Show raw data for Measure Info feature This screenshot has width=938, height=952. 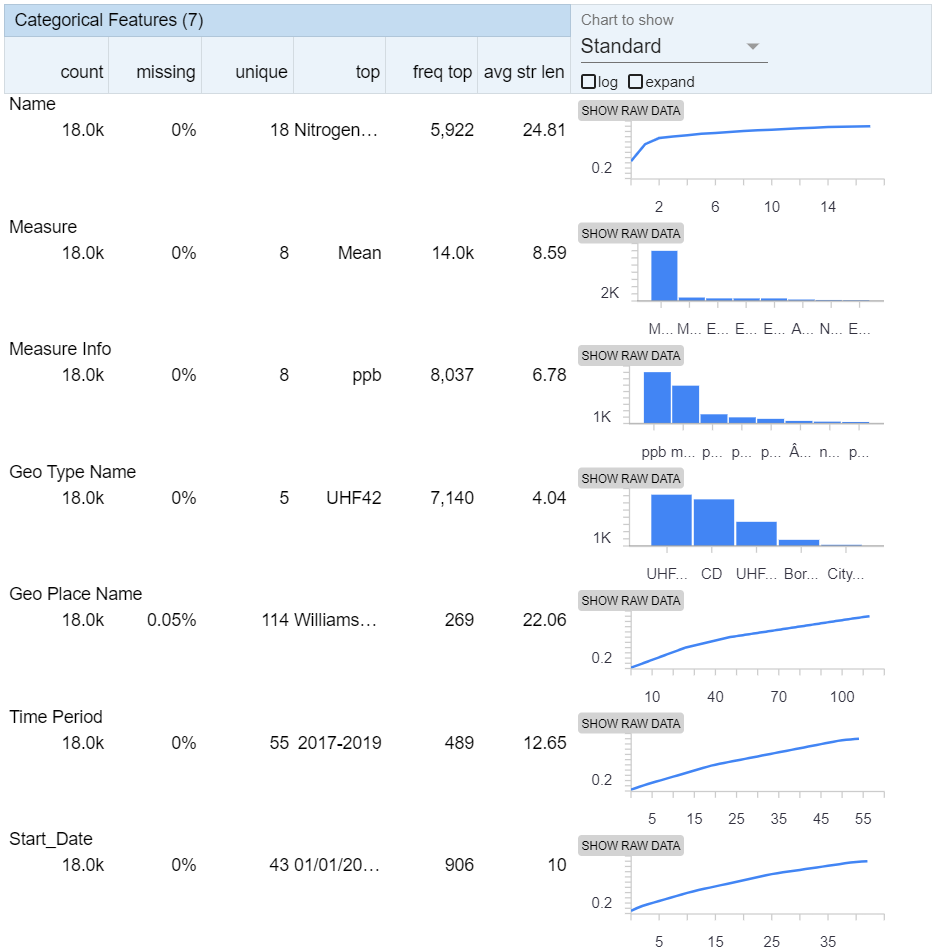[631, 355]
